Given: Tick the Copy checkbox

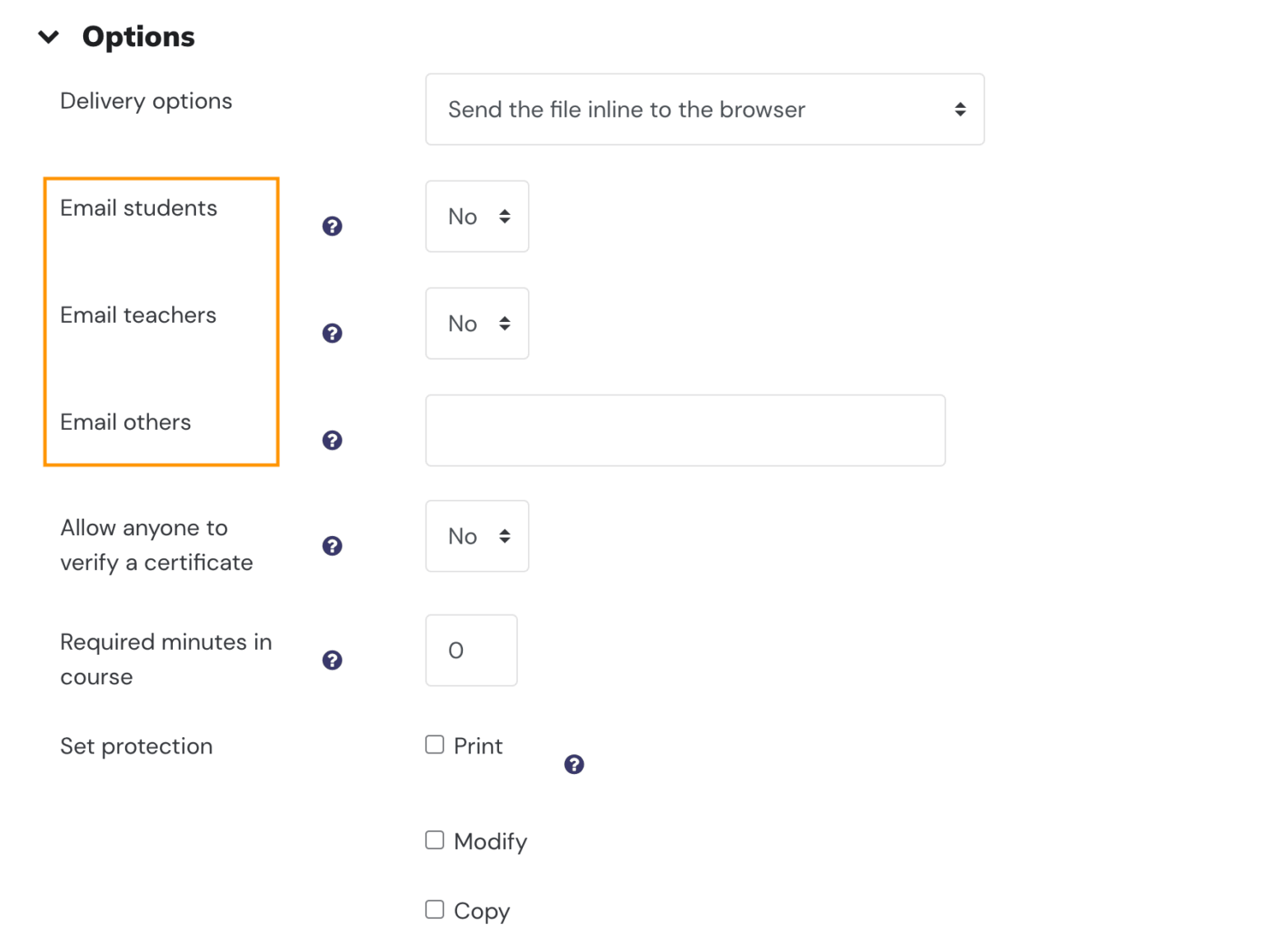Looking at the screenshot, I should click(x=434, y=909).
